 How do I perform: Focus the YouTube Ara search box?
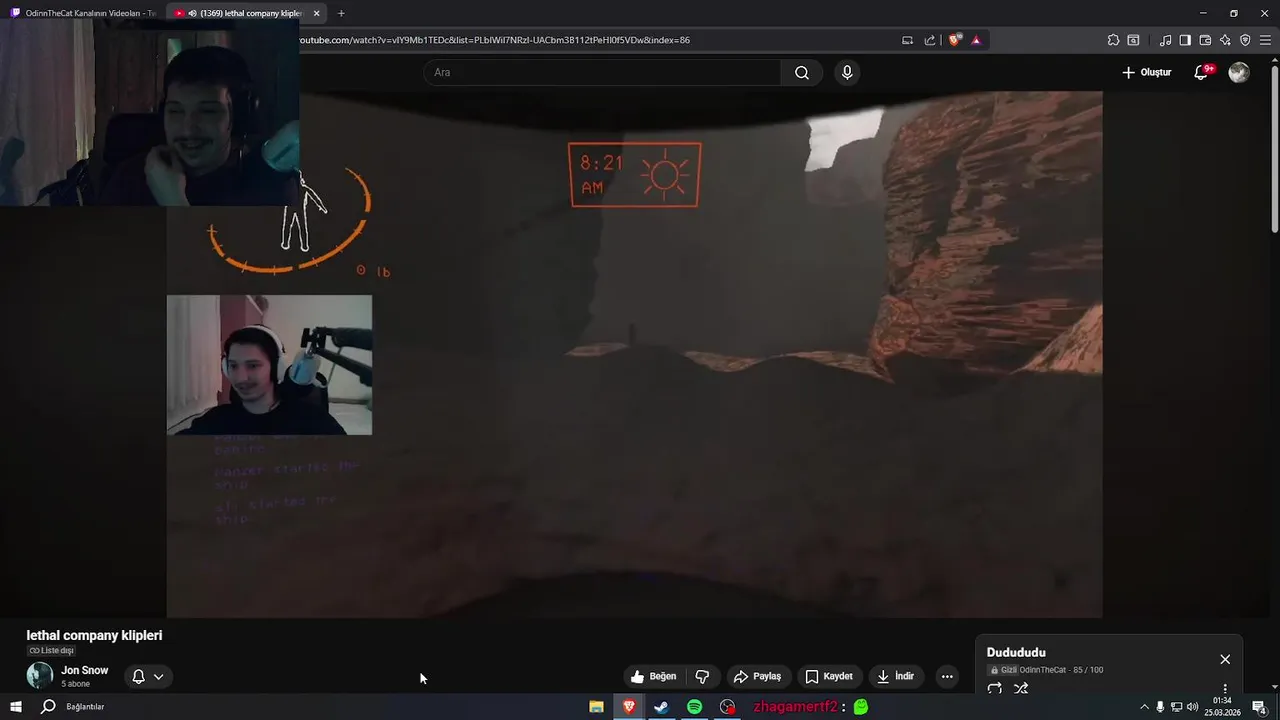[x=602, y=72]
